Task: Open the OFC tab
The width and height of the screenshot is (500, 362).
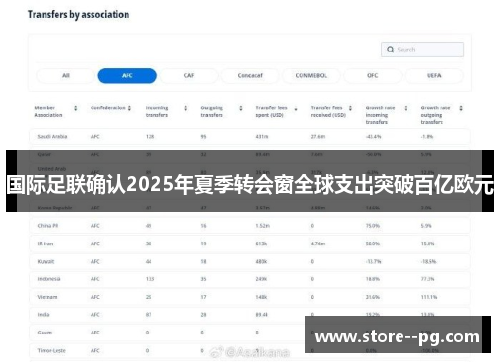Action: [x=373, y=76]
